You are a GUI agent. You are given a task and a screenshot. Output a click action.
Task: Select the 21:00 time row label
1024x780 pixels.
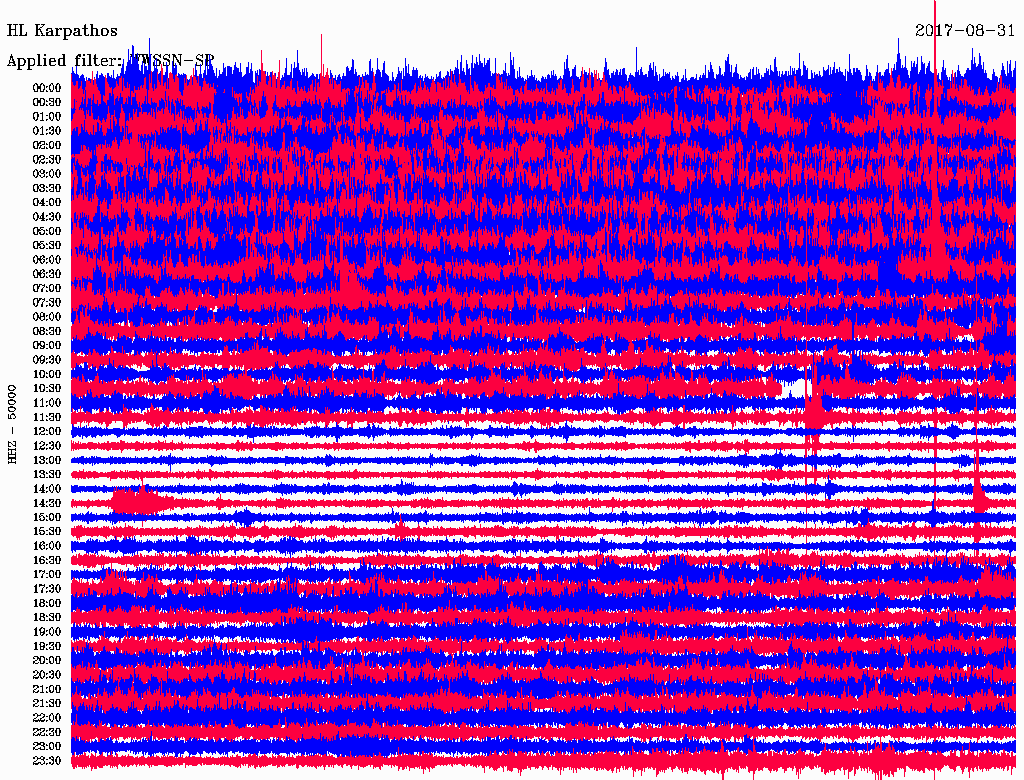[47, 689]
